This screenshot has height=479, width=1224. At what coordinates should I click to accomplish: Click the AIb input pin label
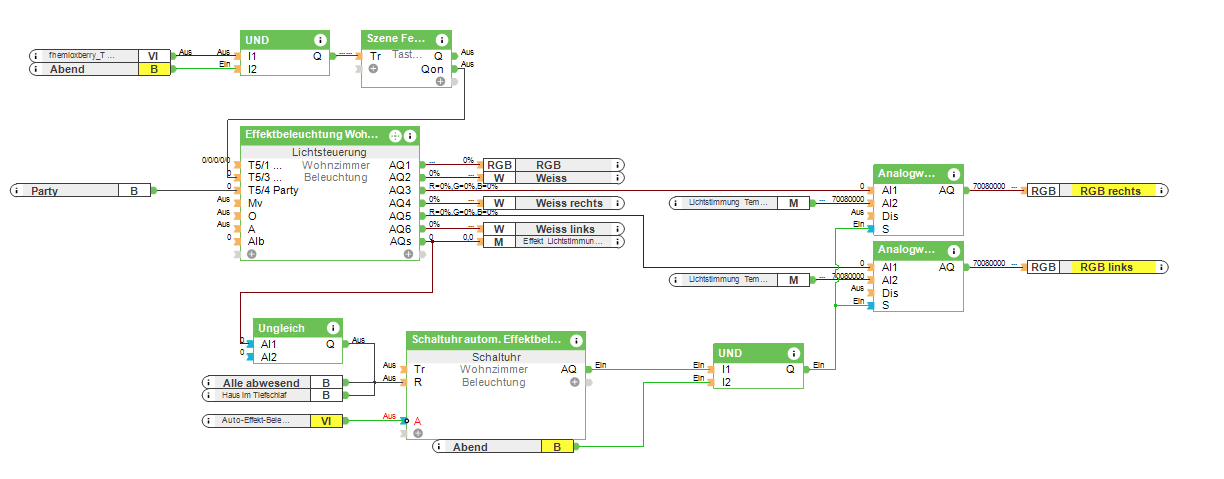256,241
